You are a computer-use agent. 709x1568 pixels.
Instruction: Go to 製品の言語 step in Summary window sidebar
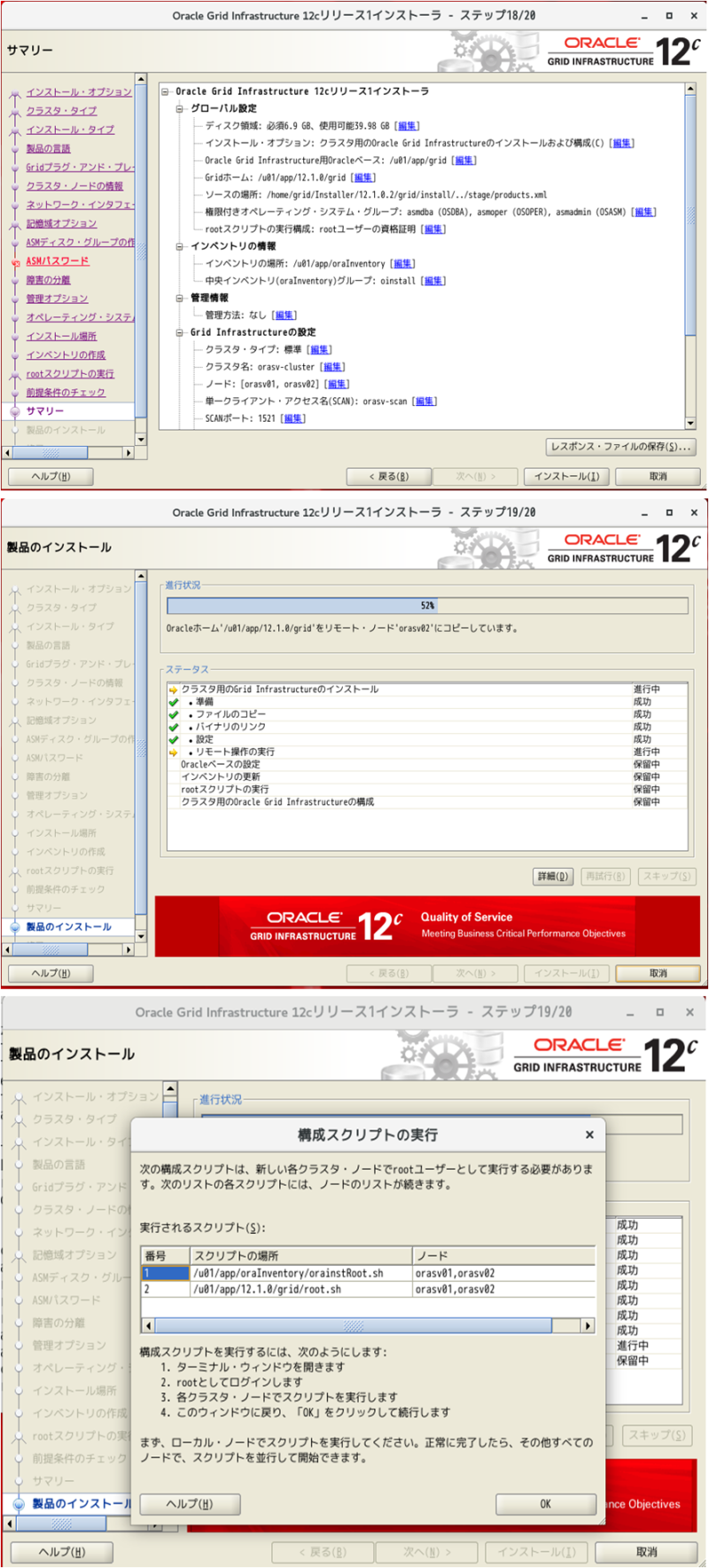click(x=48, y=149)
